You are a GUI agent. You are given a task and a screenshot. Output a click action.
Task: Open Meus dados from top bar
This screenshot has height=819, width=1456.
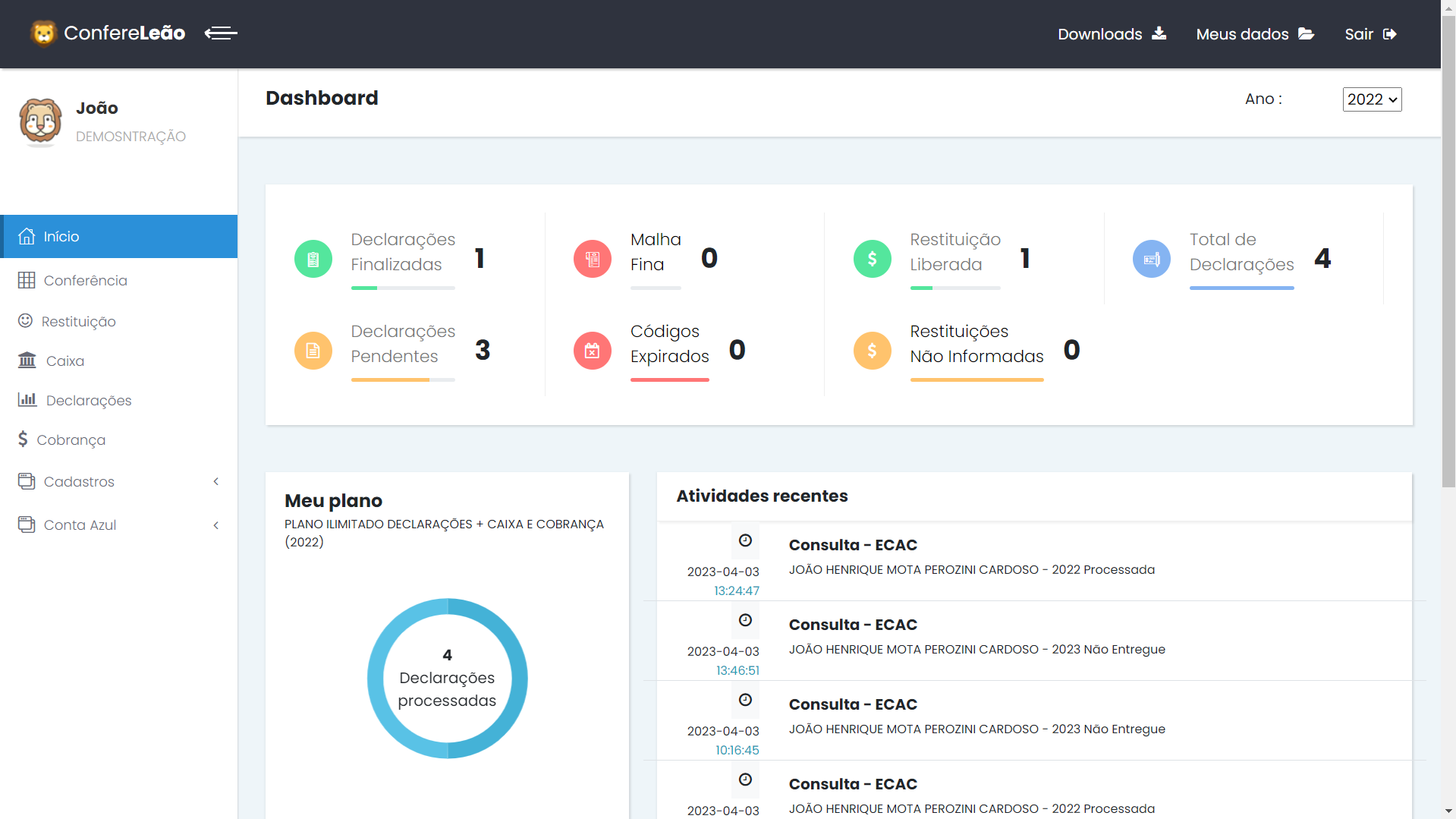(1254, 34)
